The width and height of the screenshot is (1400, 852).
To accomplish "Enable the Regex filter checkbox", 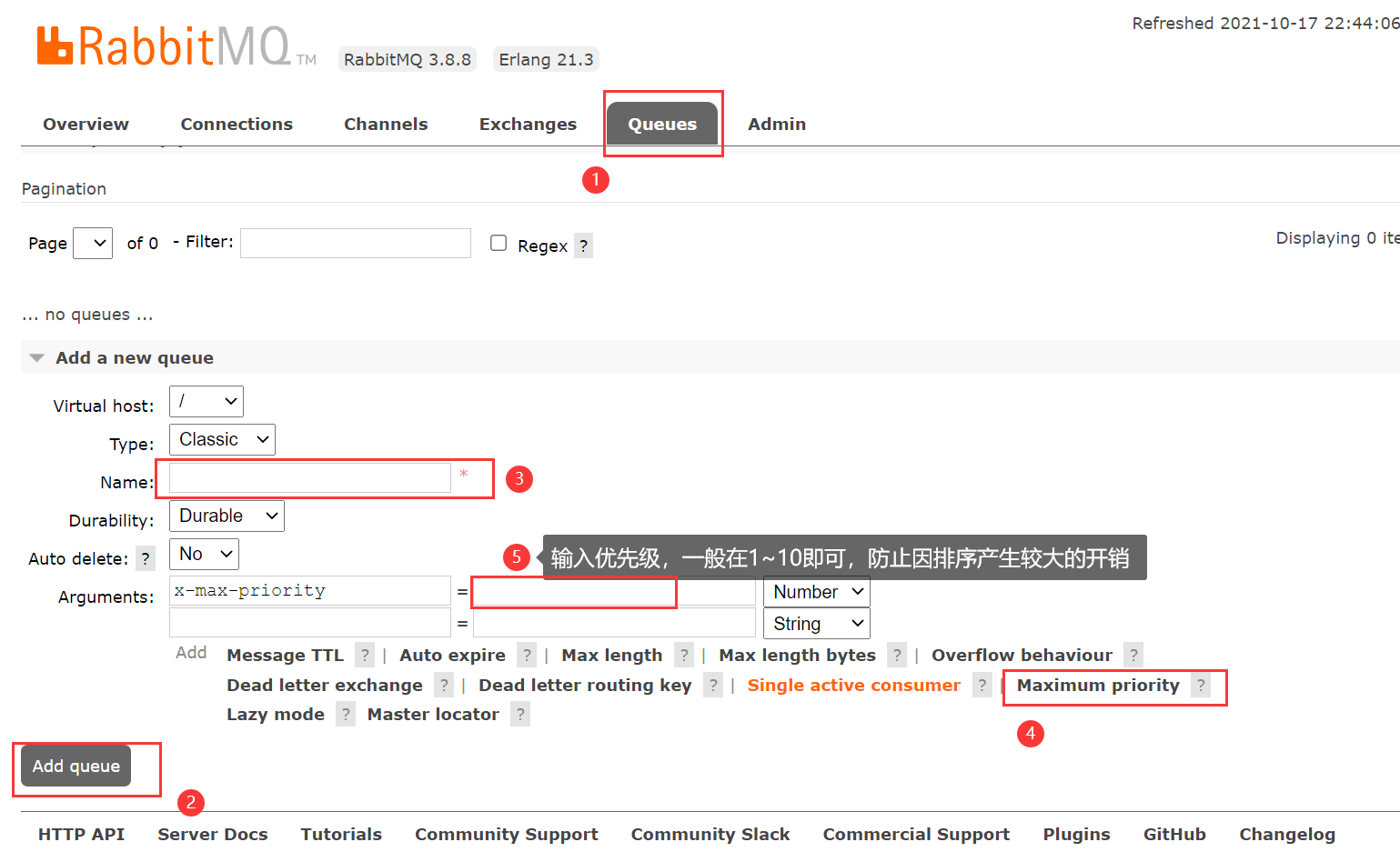I will click(x=499, y=243).
